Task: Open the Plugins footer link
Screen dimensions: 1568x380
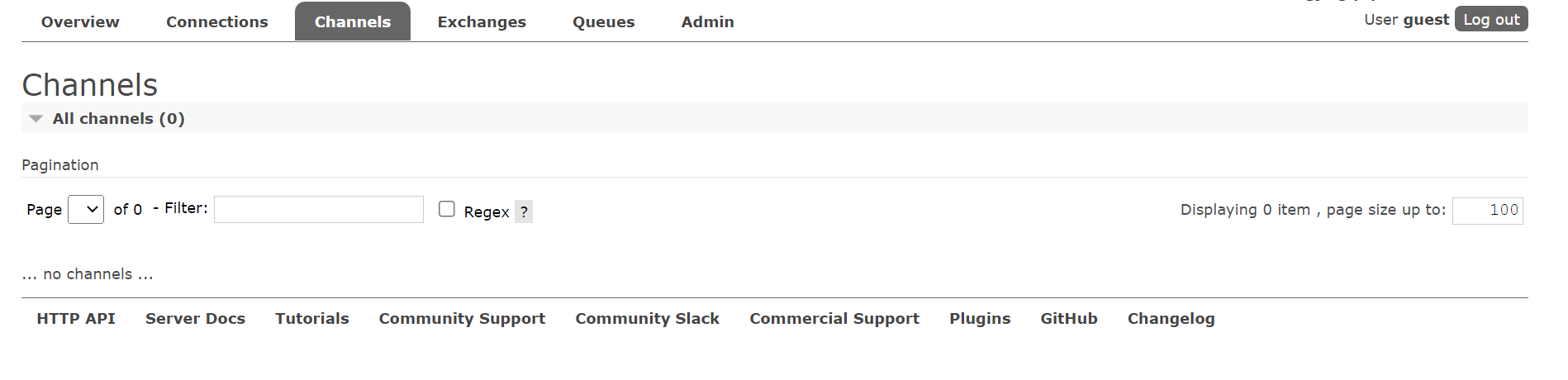Action: [980, 319]
